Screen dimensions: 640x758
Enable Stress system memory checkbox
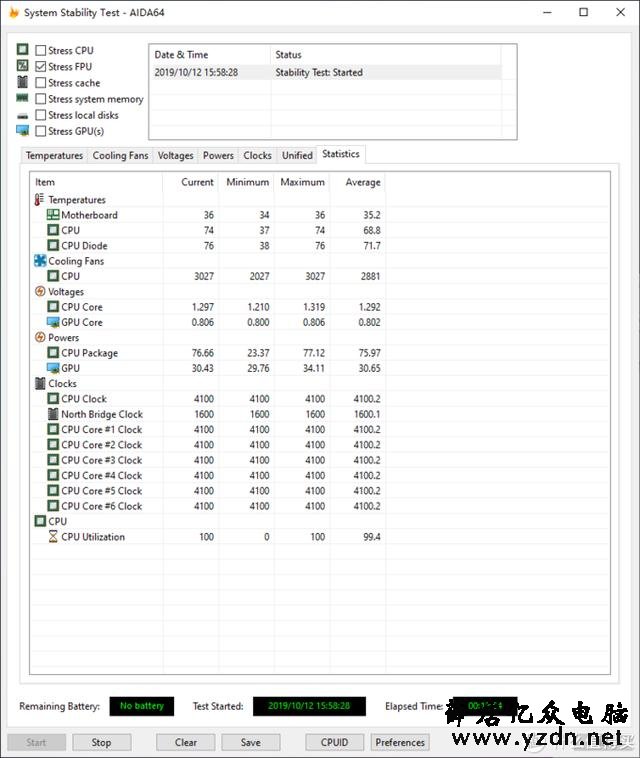41,99
